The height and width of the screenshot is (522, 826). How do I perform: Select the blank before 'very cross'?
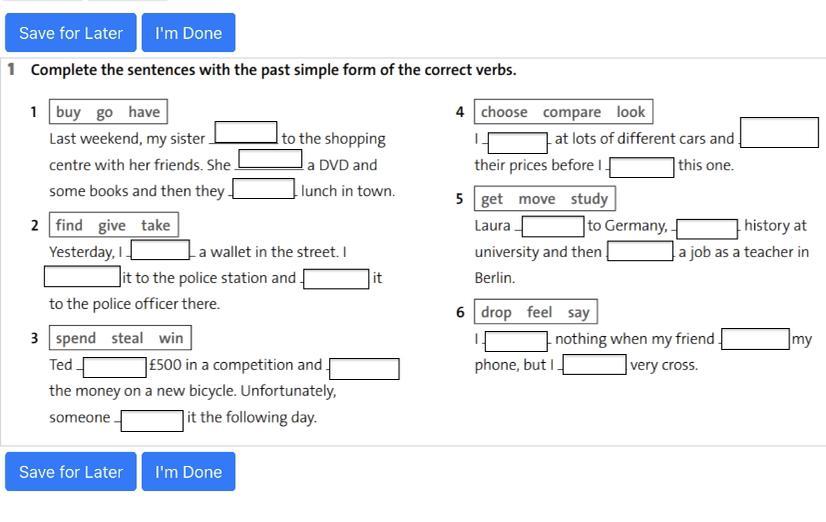coord(595,365)
